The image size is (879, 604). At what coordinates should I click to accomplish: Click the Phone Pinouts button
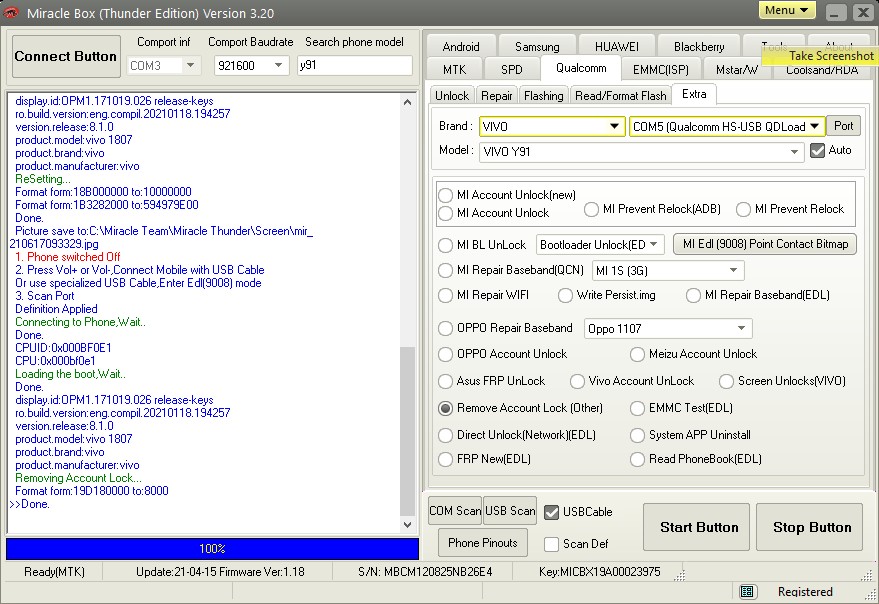[483, 543]
